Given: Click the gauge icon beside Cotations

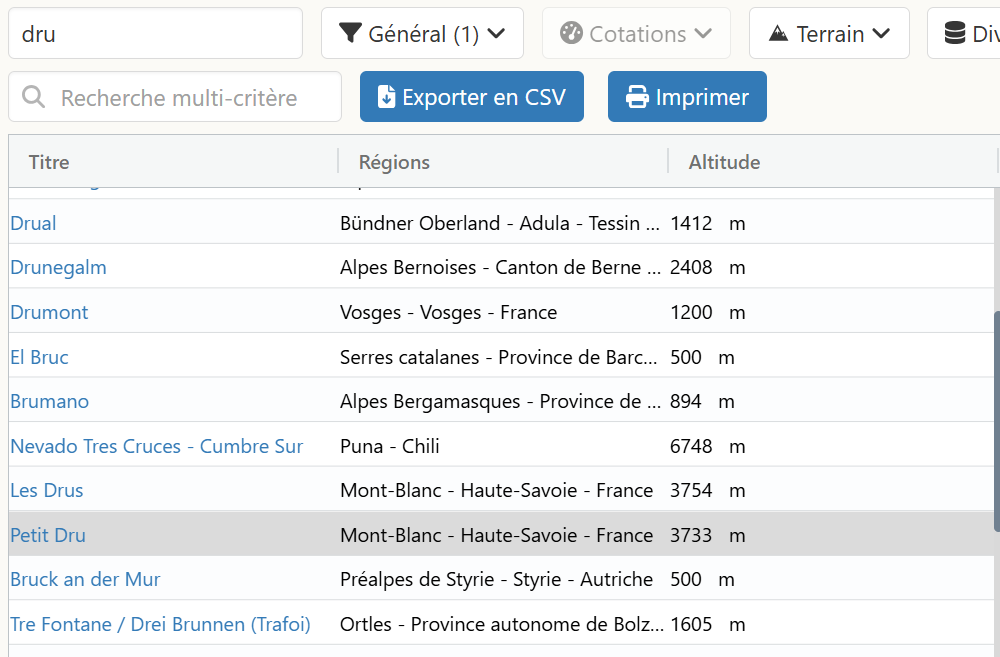Looking at the screenshot, I should [x=571, y=33].
